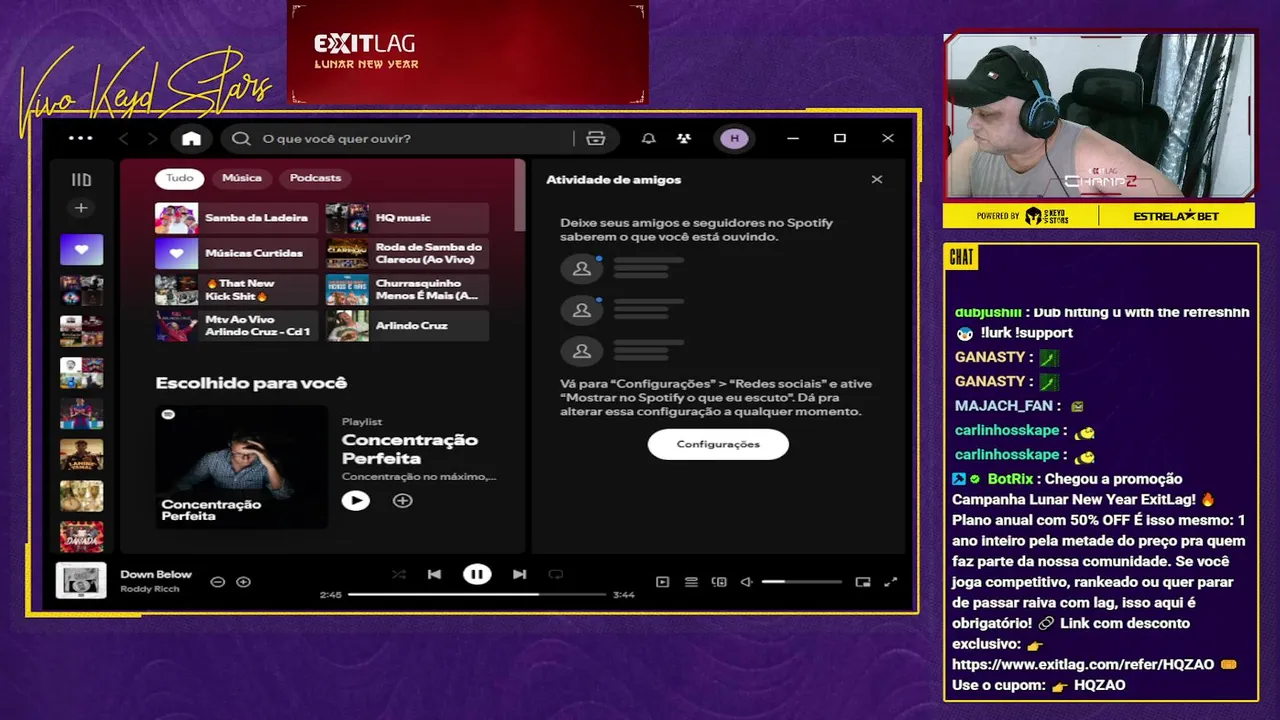
Task: Click the main content scrollbar
Action: 519,195
